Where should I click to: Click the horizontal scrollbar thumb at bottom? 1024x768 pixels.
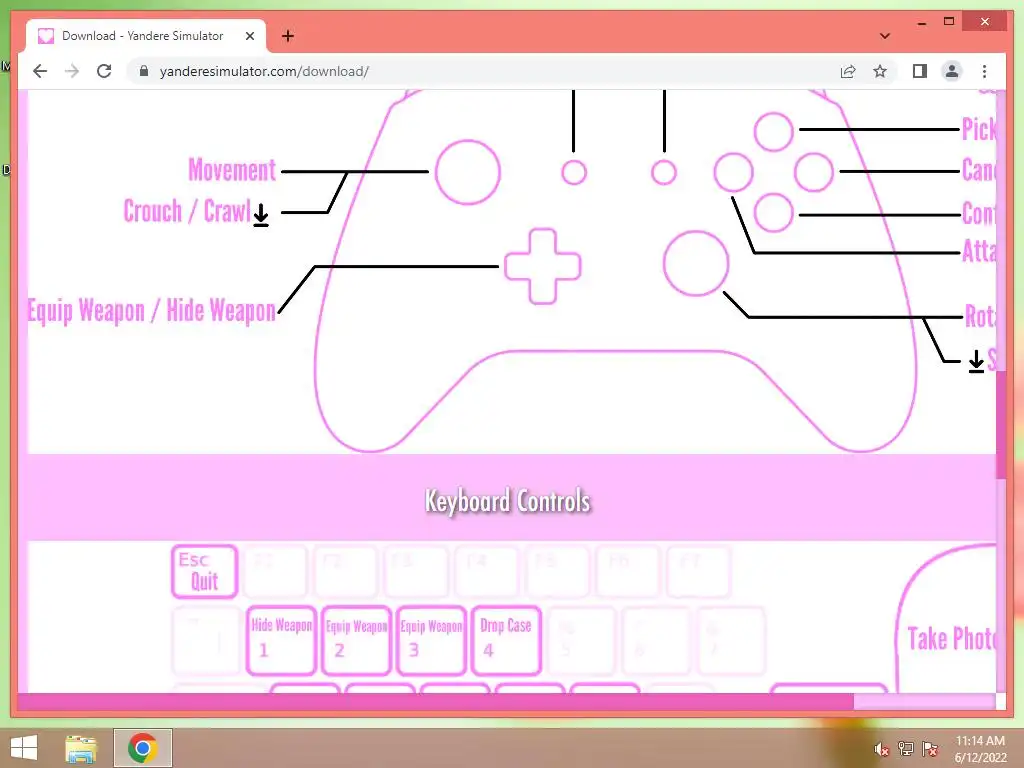(x=436, y=702)
